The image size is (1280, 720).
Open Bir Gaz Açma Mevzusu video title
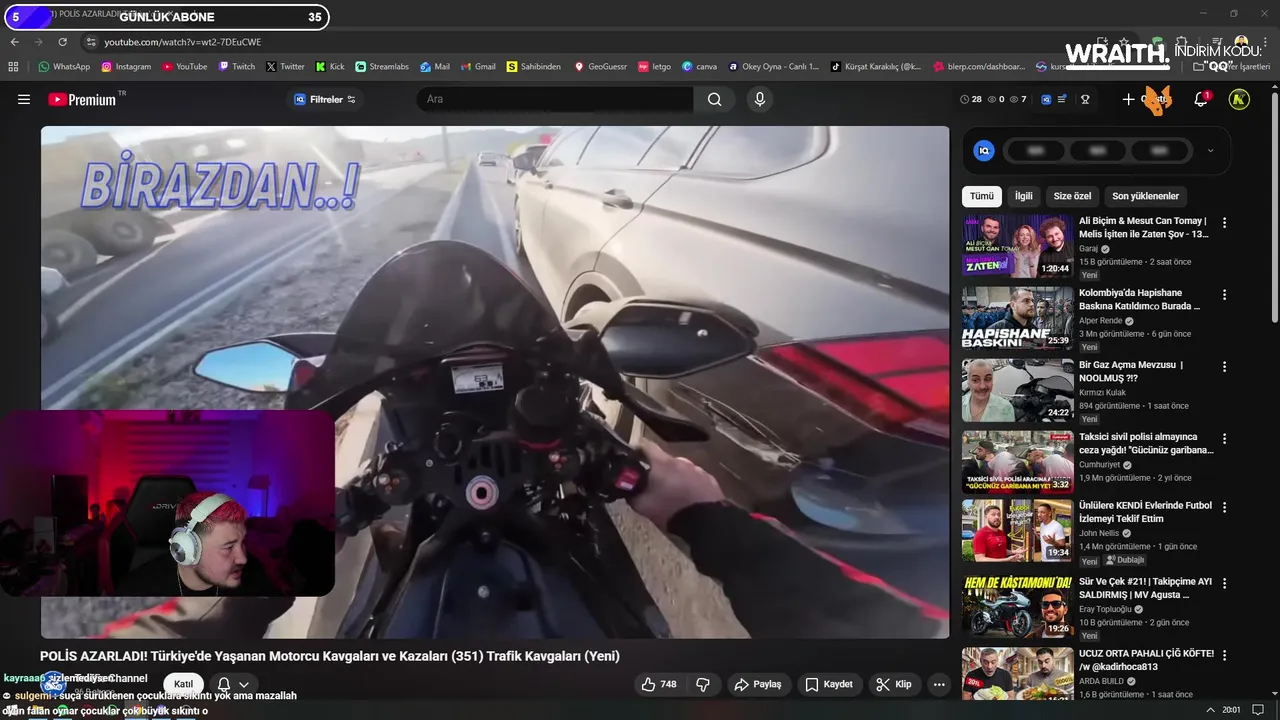[1130, 371]
